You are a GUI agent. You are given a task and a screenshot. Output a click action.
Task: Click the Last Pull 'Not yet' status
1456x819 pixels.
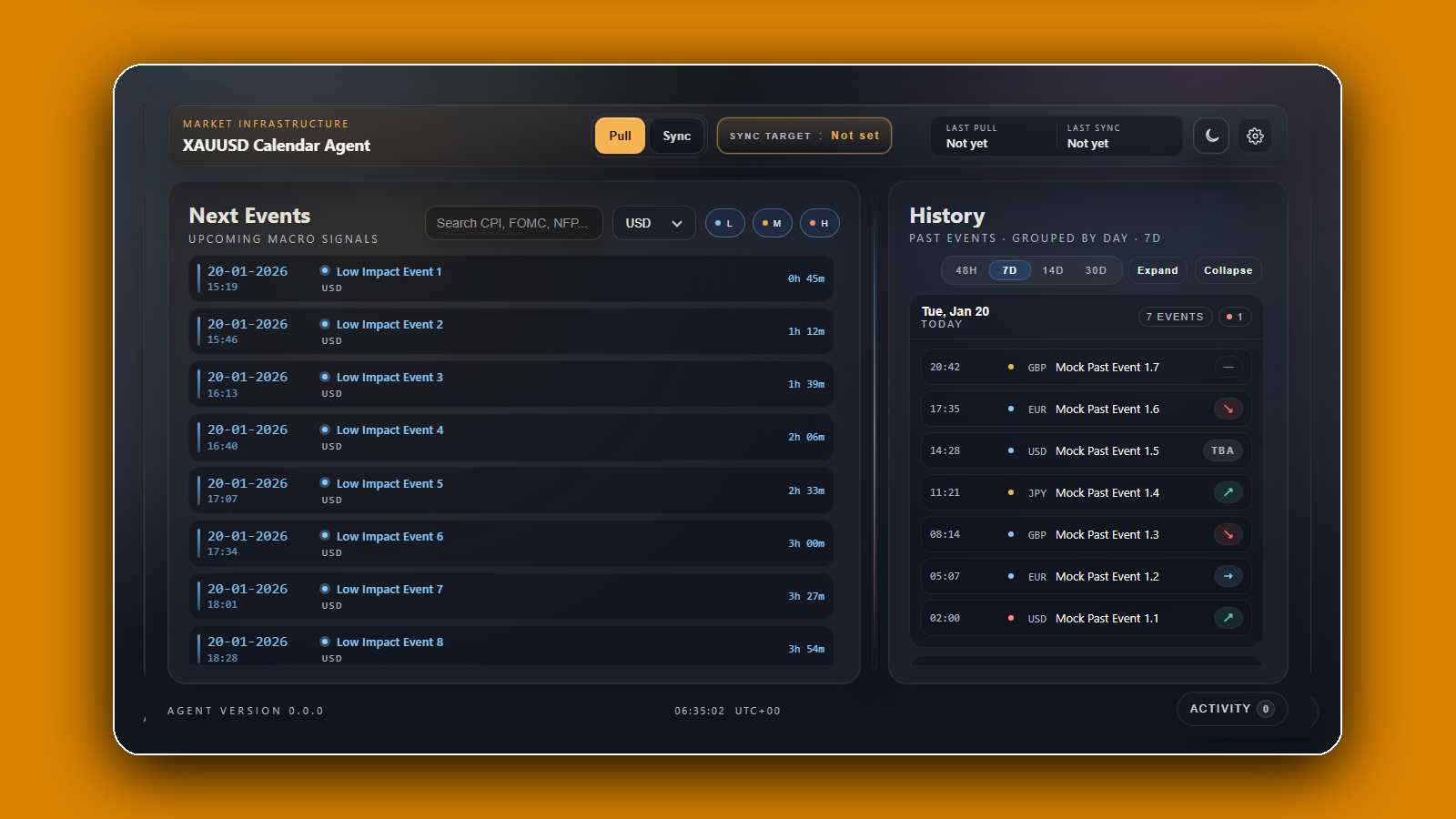pyautogui.click(x=966, y=144)
